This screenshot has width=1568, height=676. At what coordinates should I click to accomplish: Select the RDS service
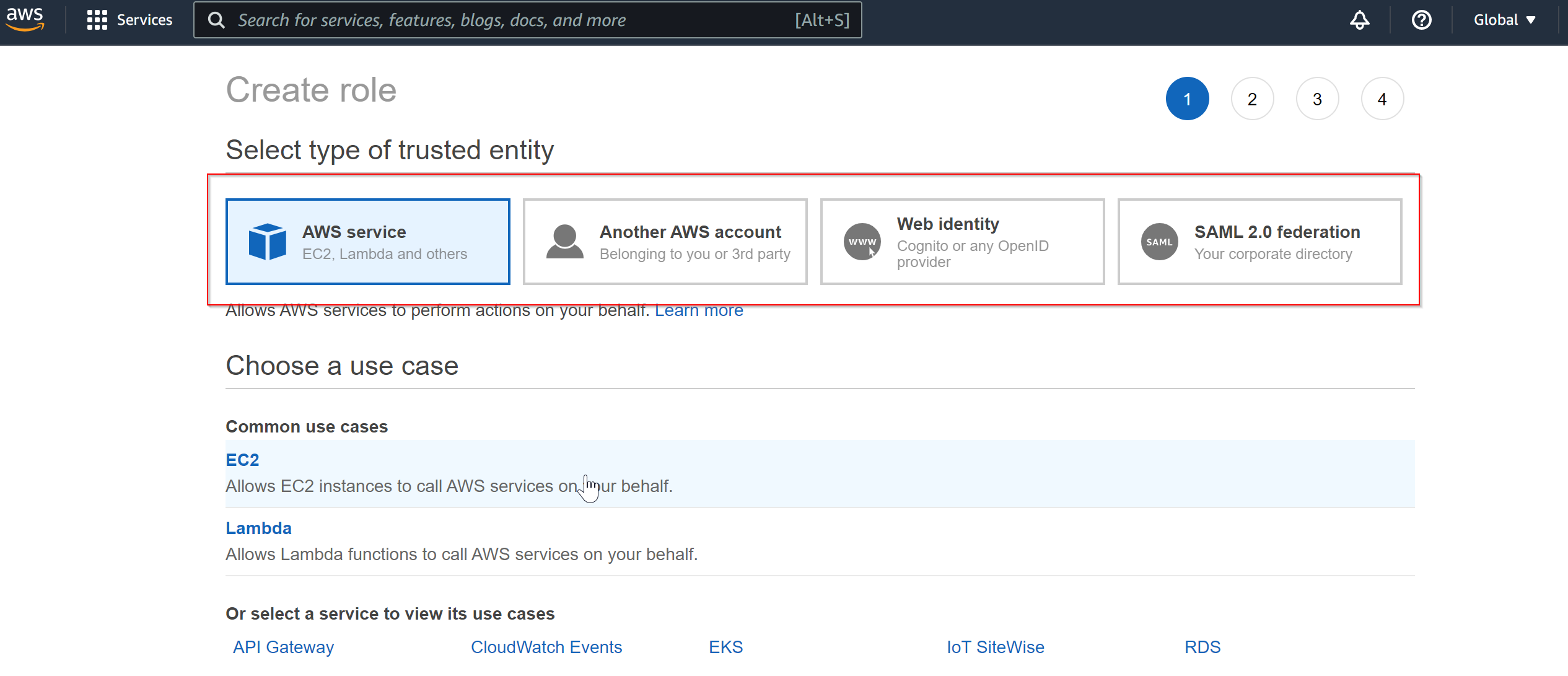1202,647
